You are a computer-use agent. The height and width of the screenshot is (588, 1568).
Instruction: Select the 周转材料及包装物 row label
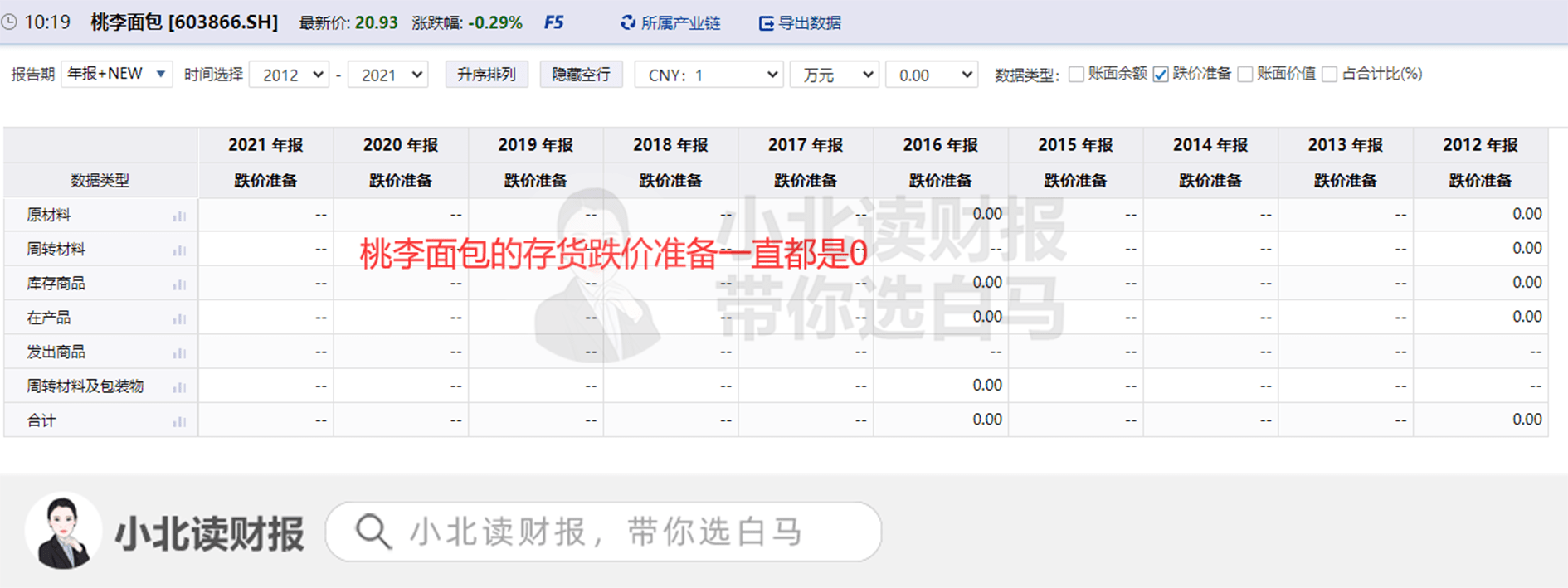(85, 386)
